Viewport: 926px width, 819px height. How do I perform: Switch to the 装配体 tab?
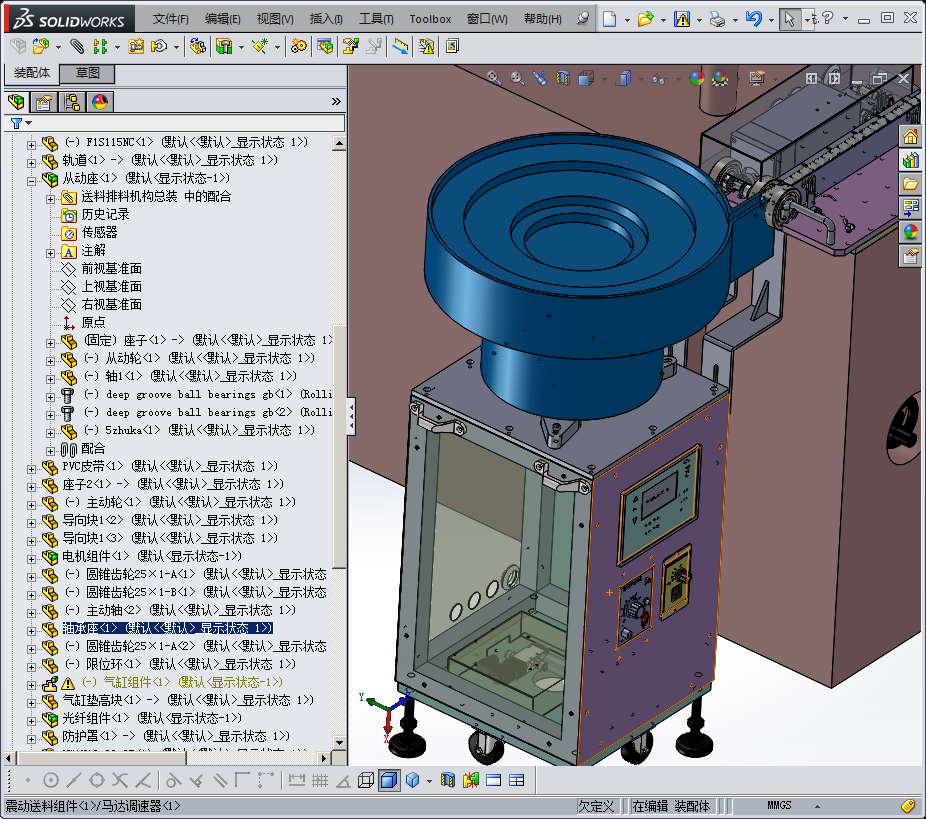point(32,73)
